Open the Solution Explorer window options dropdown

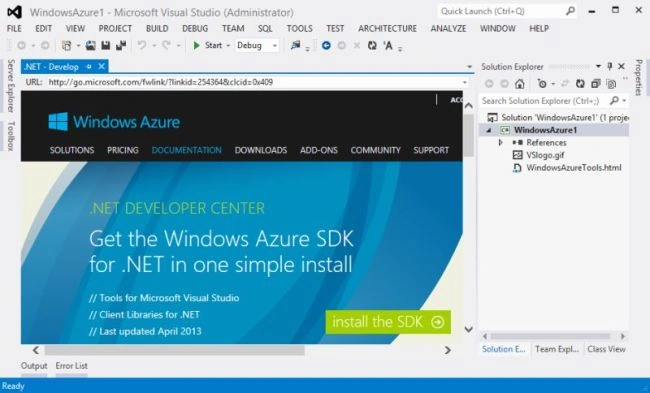click(598, 66)
